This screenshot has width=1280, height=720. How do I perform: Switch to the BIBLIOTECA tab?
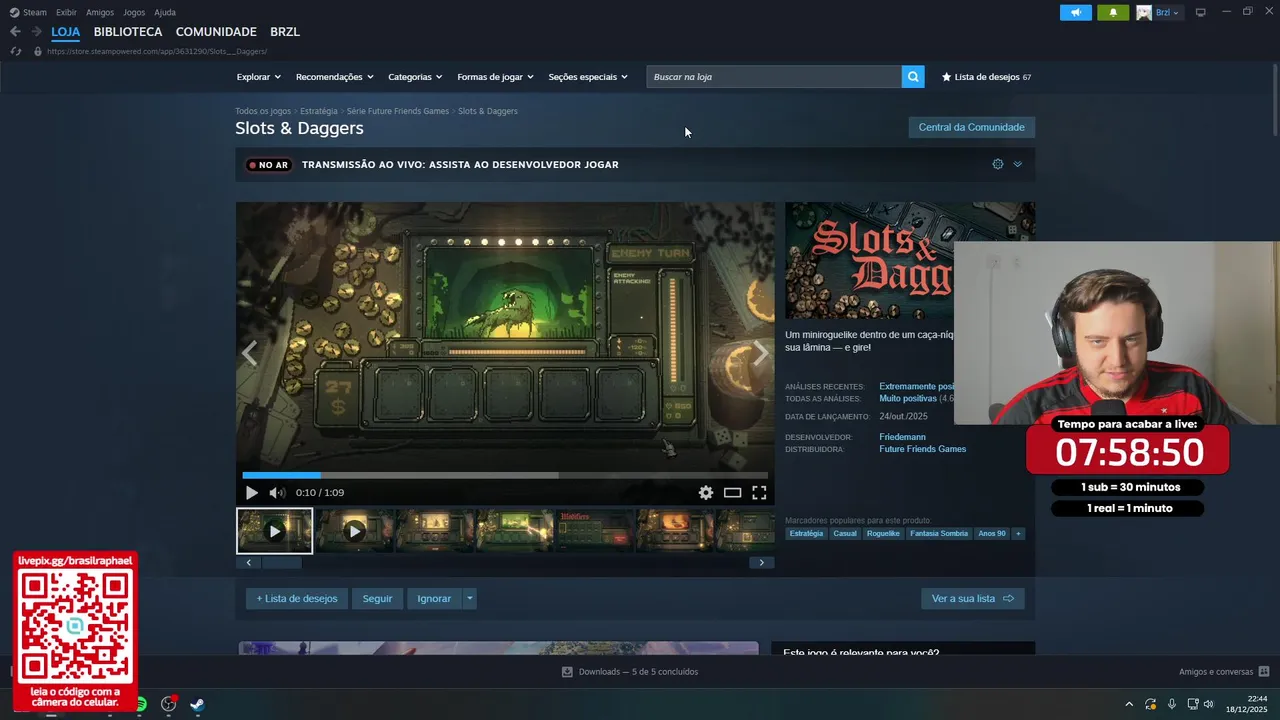click(x=128, y=32)
